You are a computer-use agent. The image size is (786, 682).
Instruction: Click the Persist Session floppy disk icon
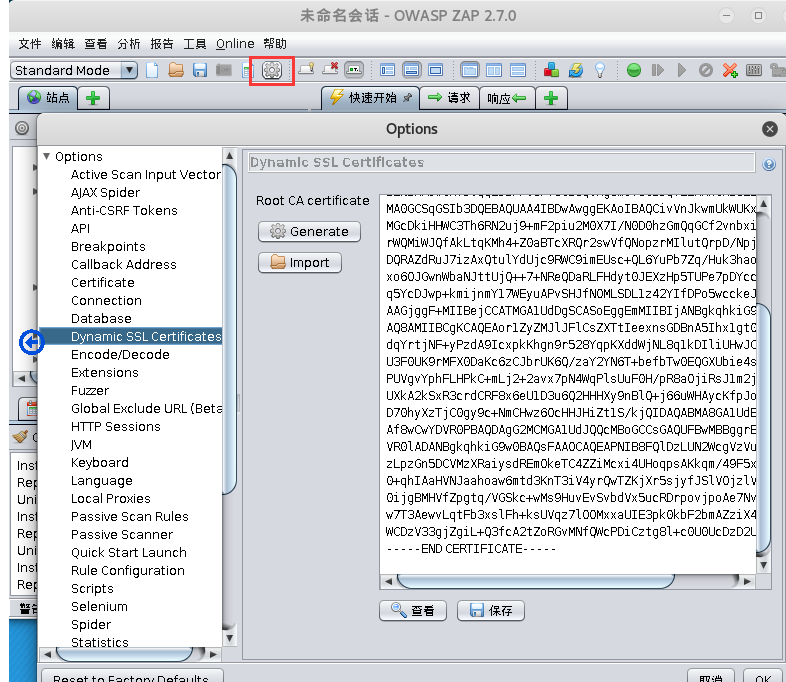[200, 70]
